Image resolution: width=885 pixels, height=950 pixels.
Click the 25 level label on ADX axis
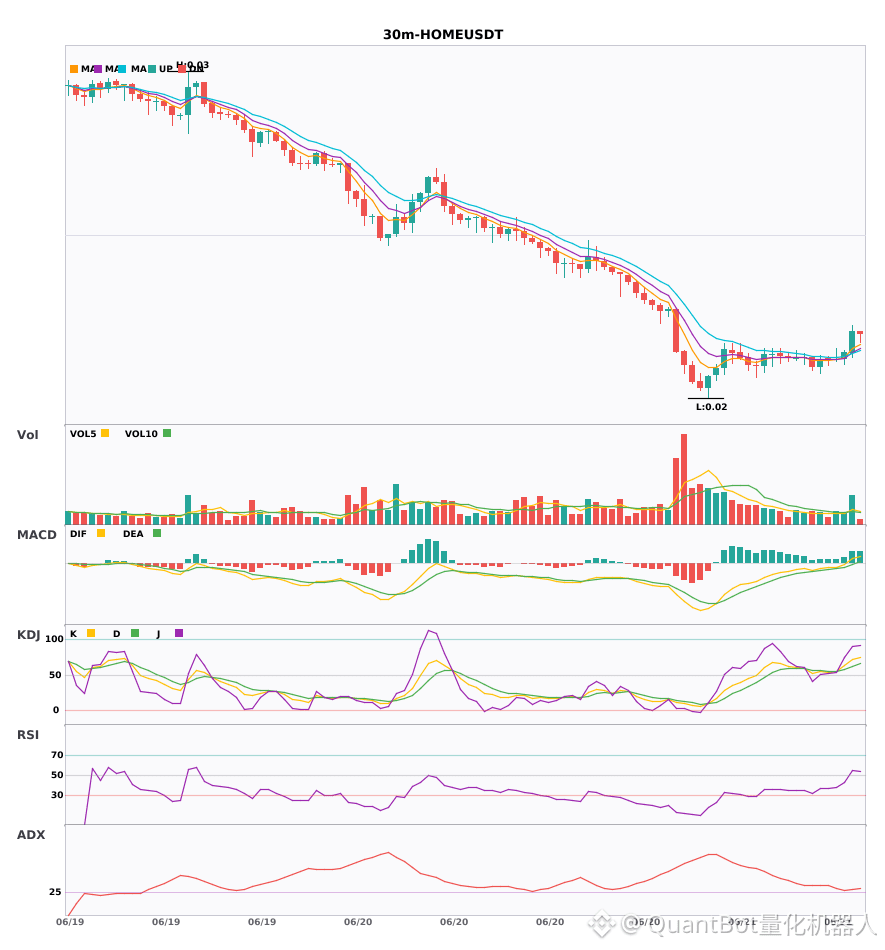(55, 892)
